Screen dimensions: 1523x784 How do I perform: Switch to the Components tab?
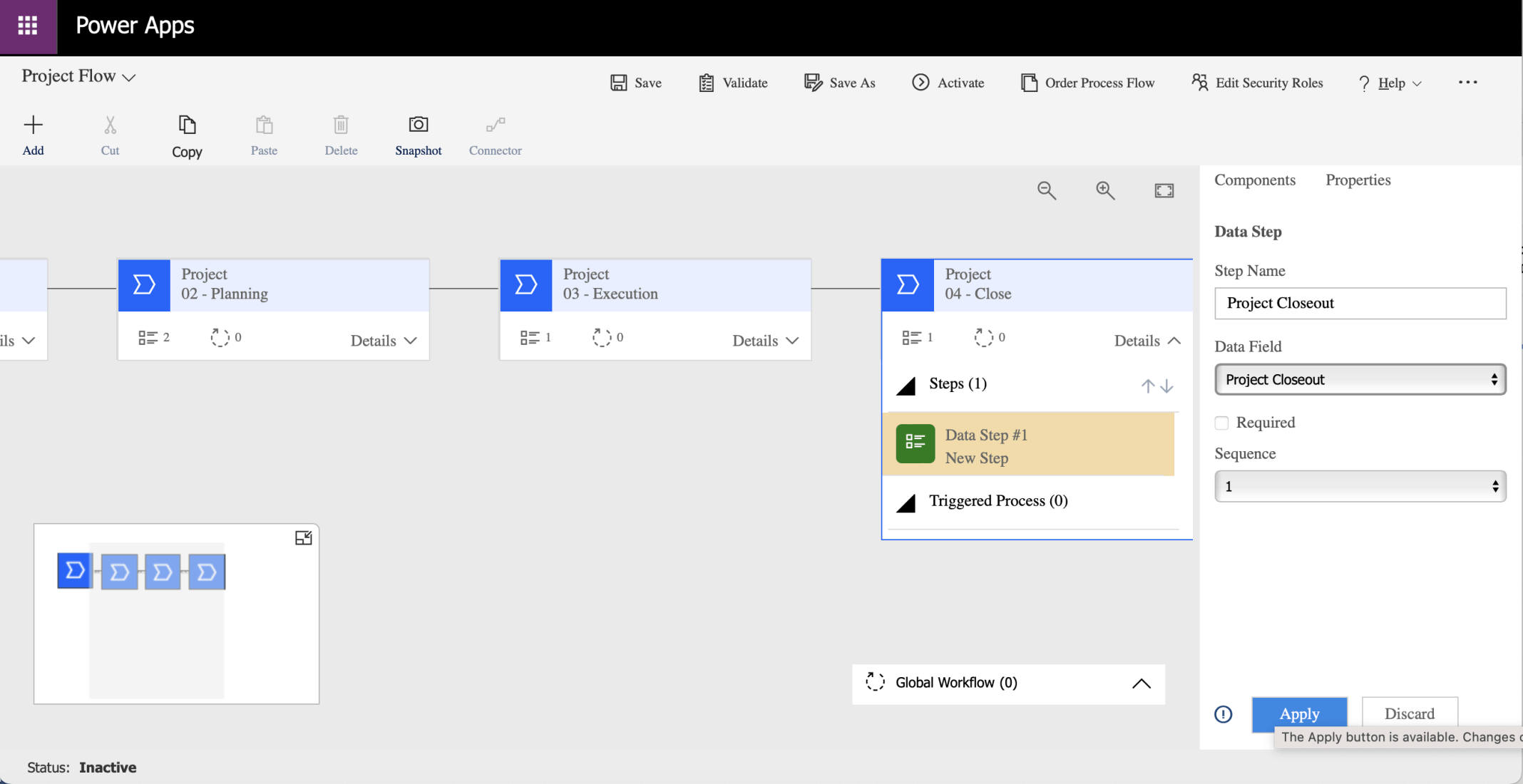(1254, 180)
